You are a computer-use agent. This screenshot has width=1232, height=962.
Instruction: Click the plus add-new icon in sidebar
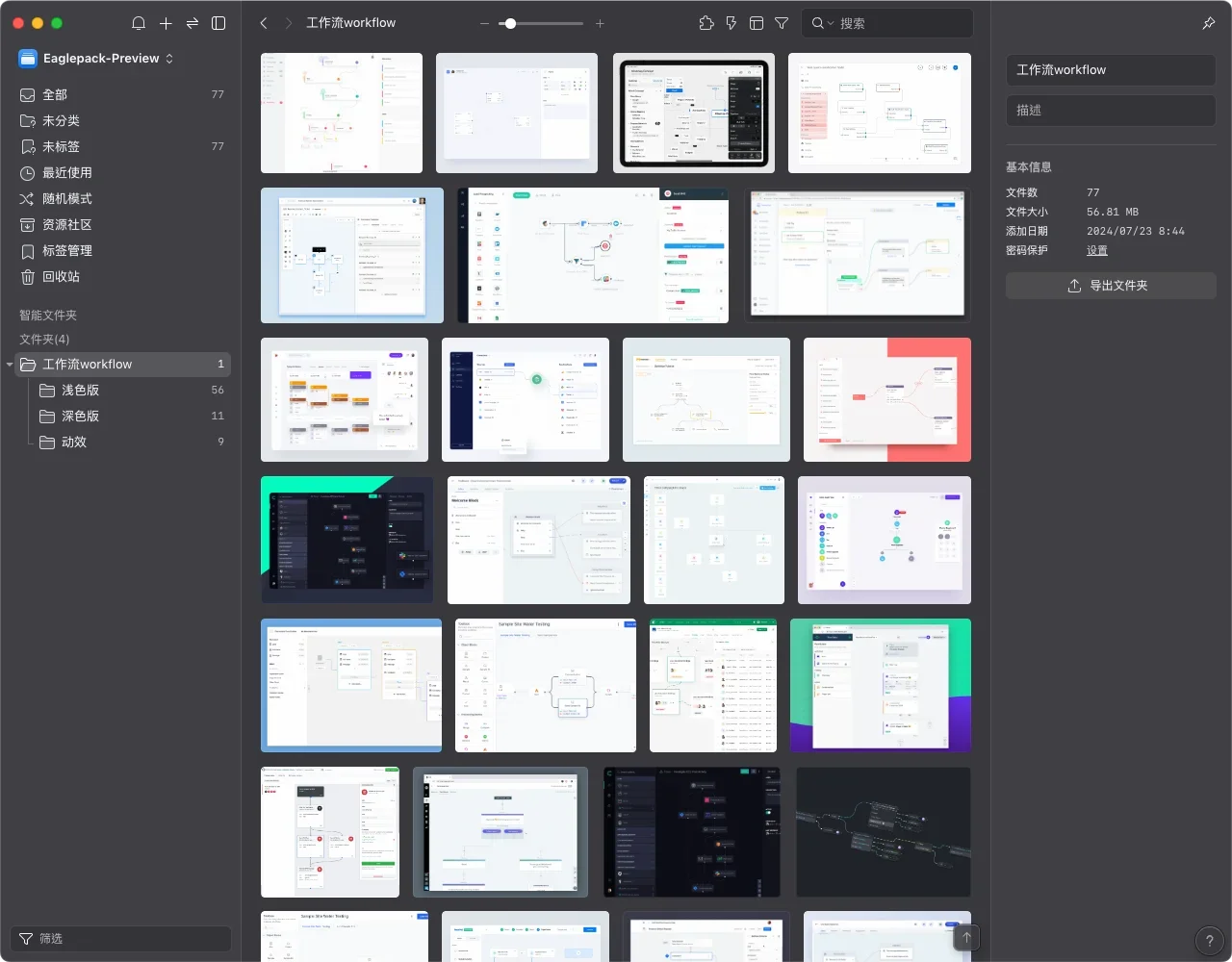[166, 23]
